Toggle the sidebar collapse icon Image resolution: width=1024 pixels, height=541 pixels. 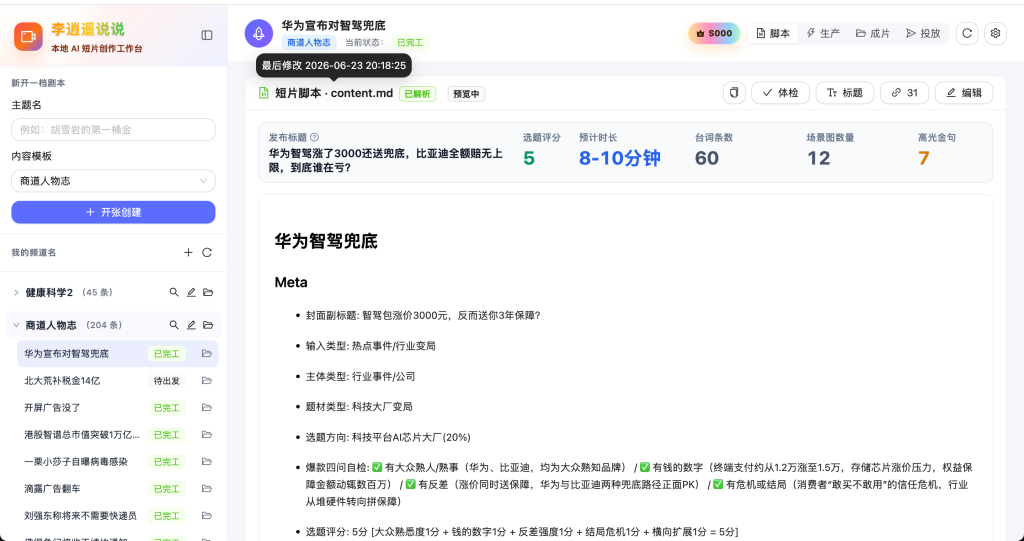pyautogui.click(x=207, y=35)
